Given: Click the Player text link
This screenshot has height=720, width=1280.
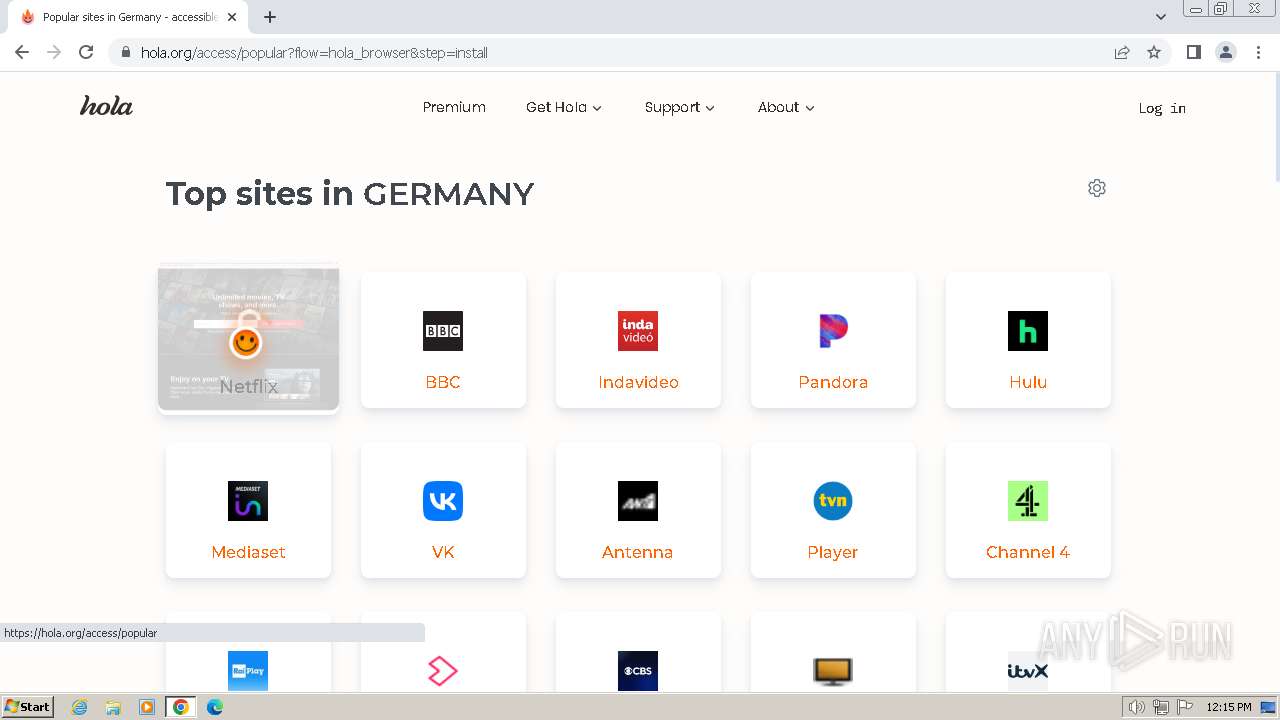Looking at the screenshot, I should tap(833, 552).
